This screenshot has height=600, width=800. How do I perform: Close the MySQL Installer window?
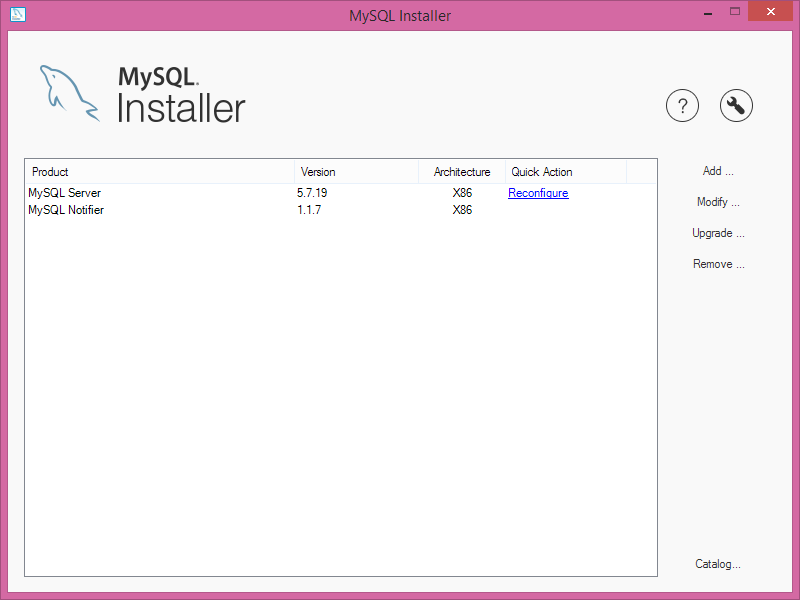[770, 11]
